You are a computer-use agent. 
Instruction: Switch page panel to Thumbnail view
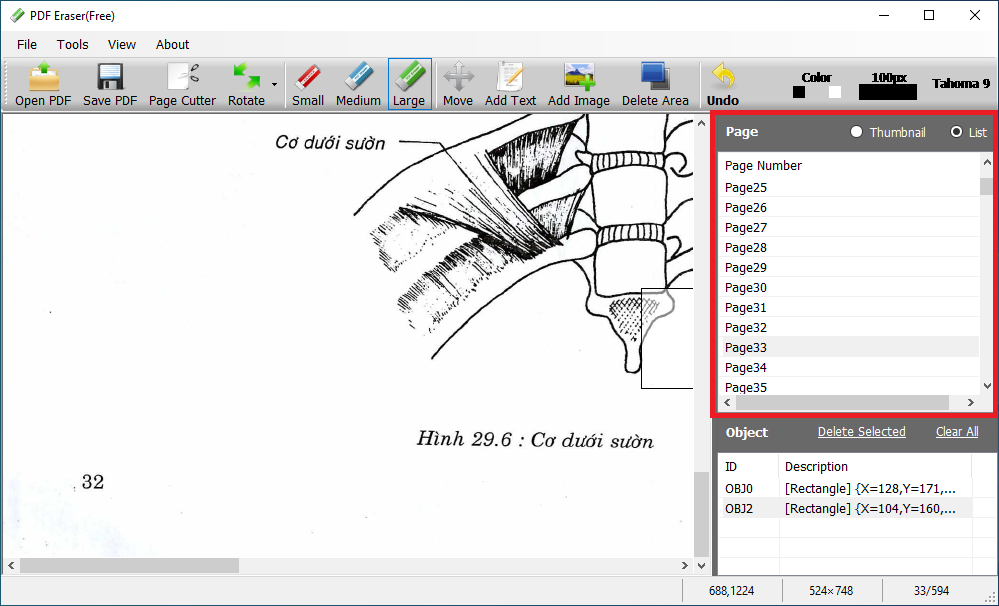pyautogui.click(x=856, y=132)
